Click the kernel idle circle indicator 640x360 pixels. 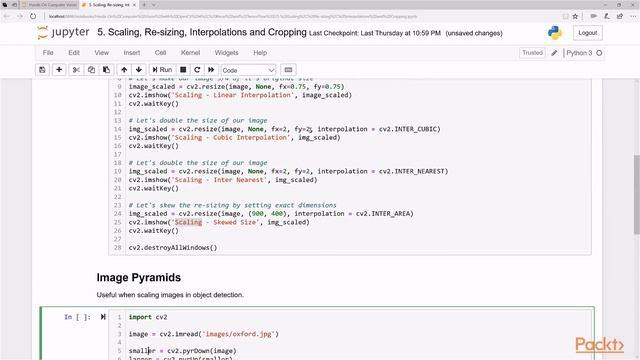click(x=599, y=53)
